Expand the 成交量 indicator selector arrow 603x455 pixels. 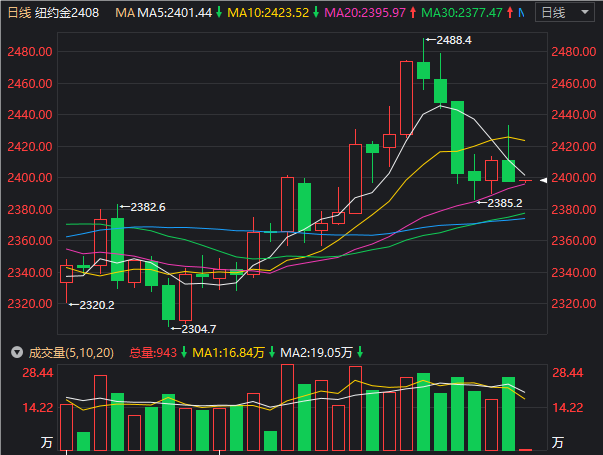tap(16, 352)
